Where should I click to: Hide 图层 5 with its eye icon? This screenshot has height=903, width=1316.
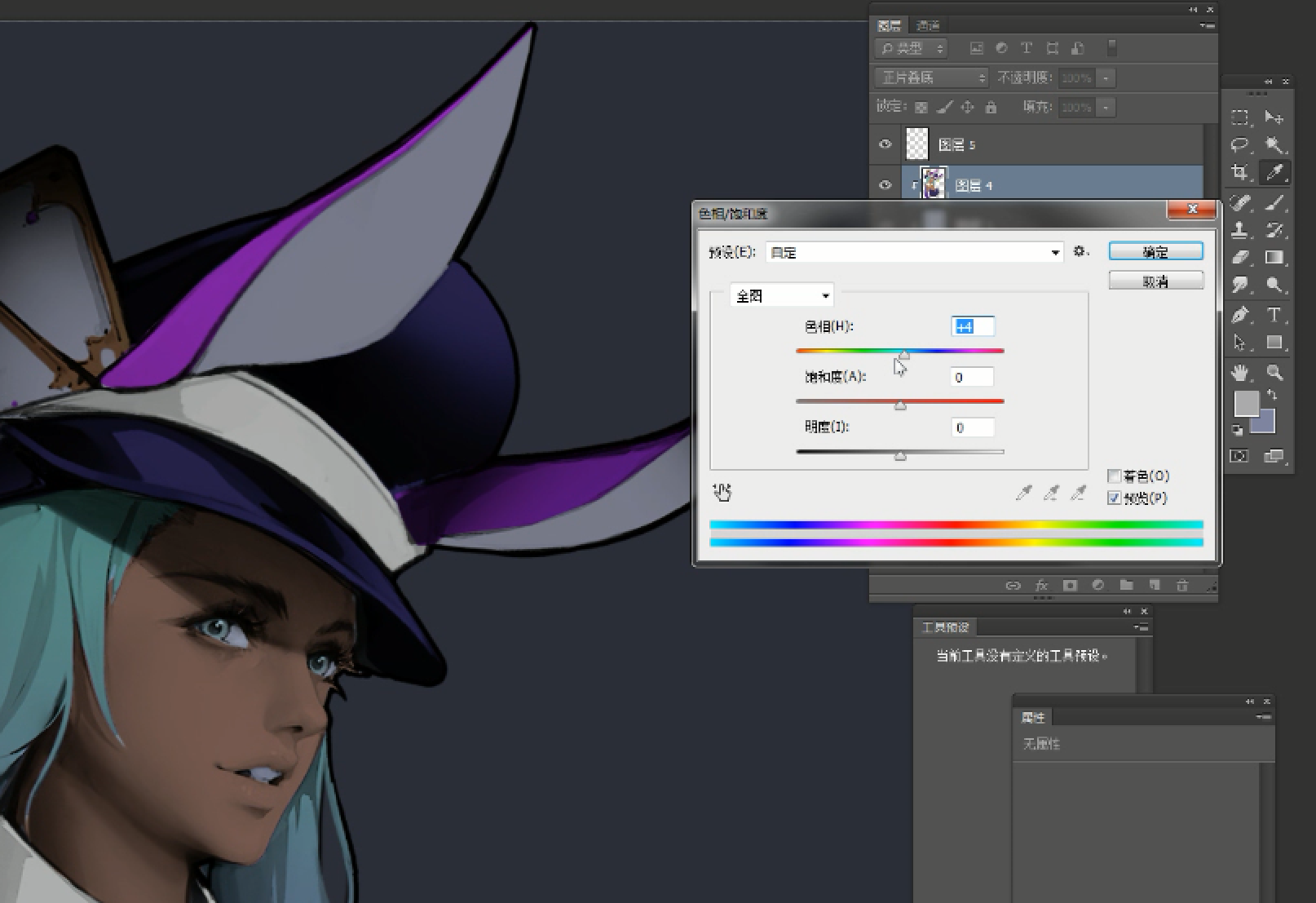coord(885,144)
